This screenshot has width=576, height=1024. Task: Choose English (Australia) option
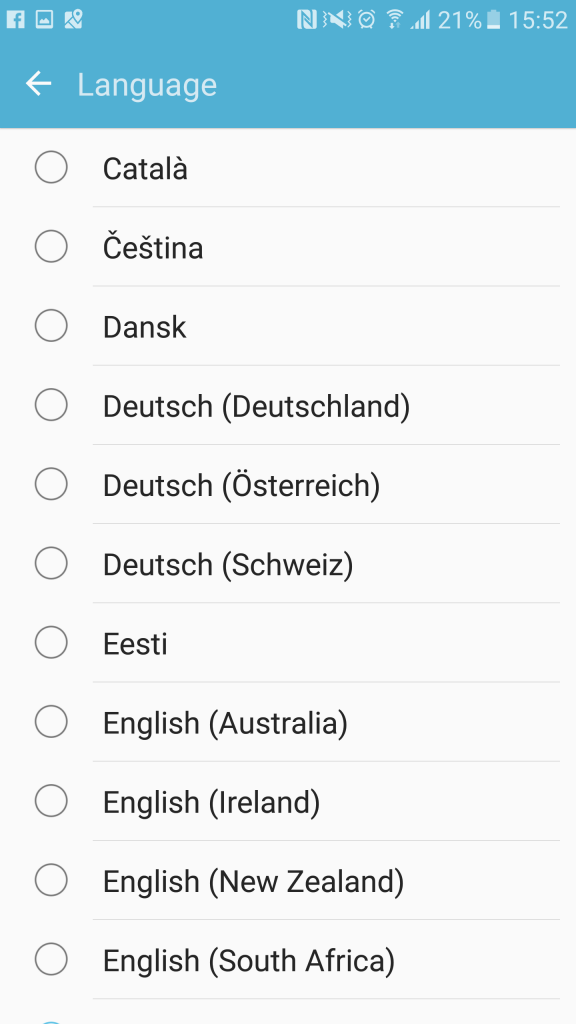[288, 722]
